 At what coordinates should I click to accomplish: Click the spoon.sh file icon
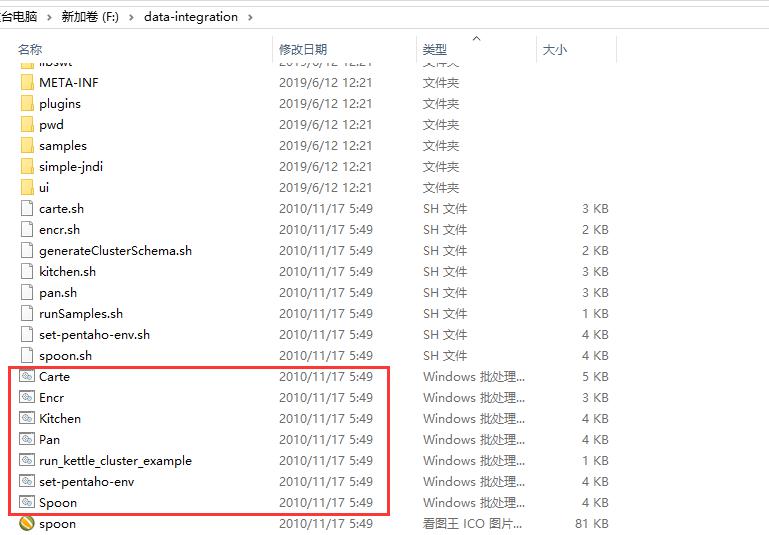[x=27, y=356]
